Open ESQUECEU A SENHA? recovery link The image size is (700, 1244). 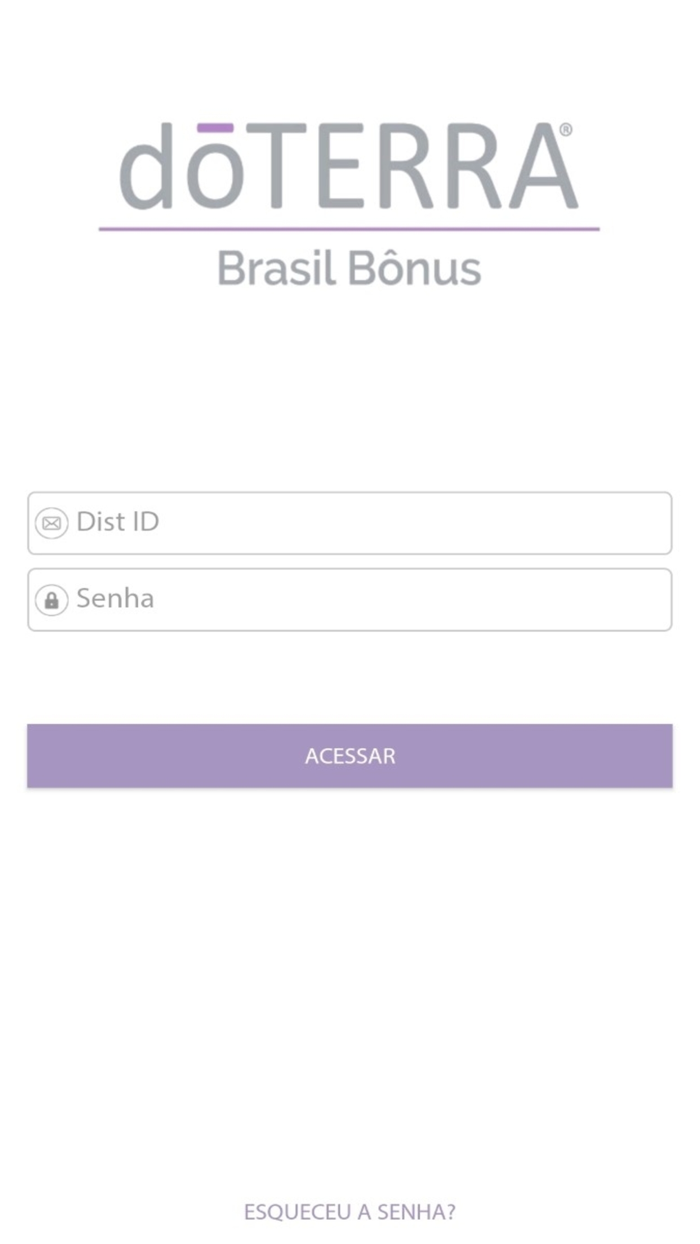click(348, 1211)
